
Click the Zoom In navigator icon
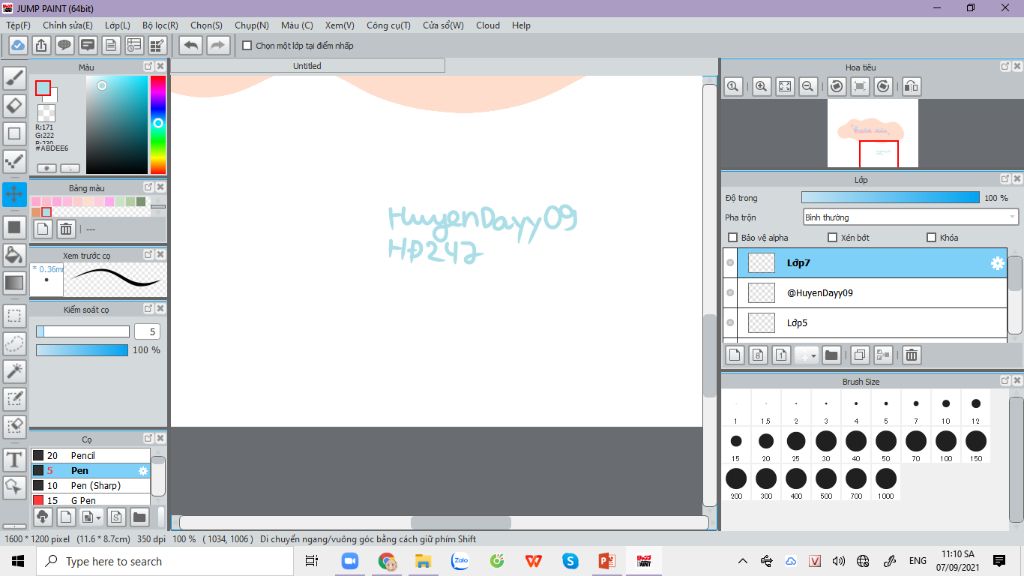761,86
